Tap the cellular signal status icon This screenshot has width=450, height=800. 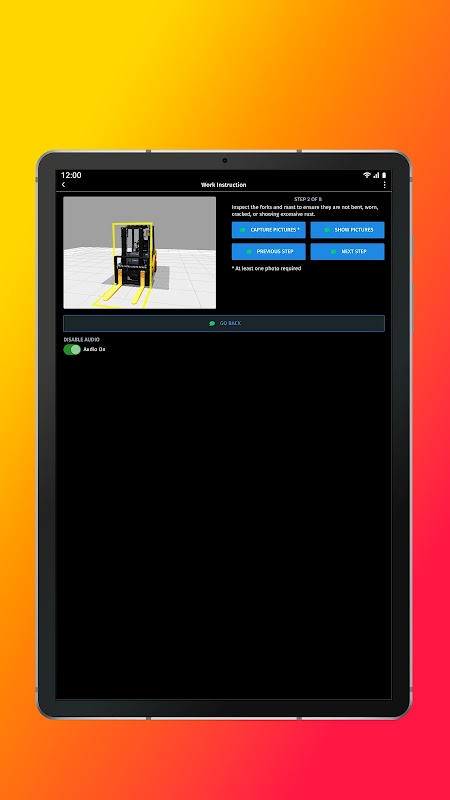[376, 175]
